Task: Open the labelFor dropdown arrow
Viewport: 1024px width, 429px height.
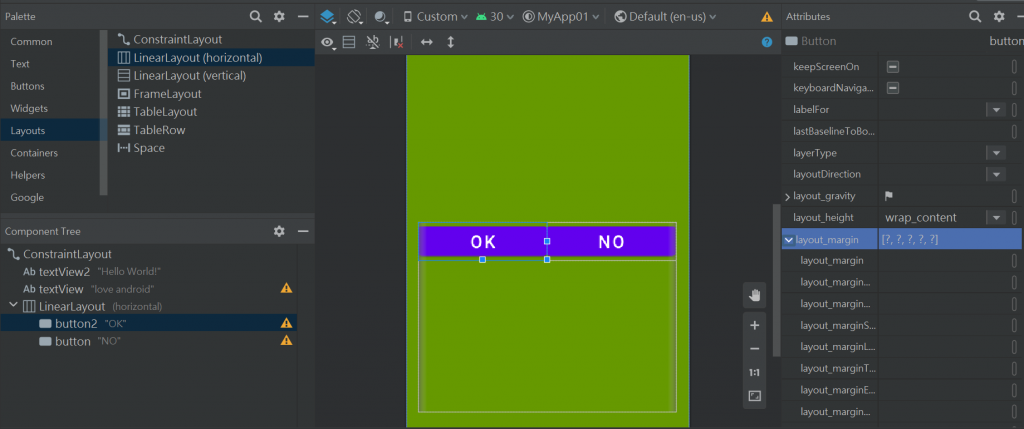Action: tap(996, 110)
